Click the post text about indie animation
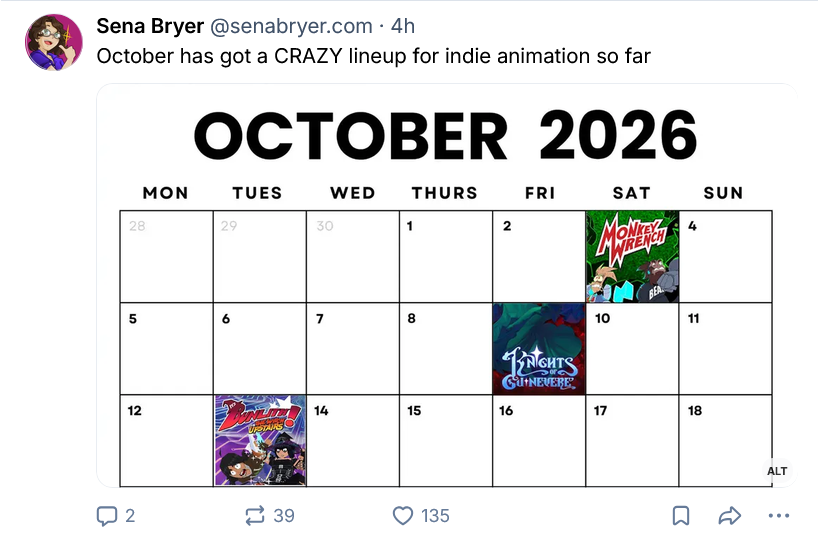The image size is (818, 545). [374, 56]
